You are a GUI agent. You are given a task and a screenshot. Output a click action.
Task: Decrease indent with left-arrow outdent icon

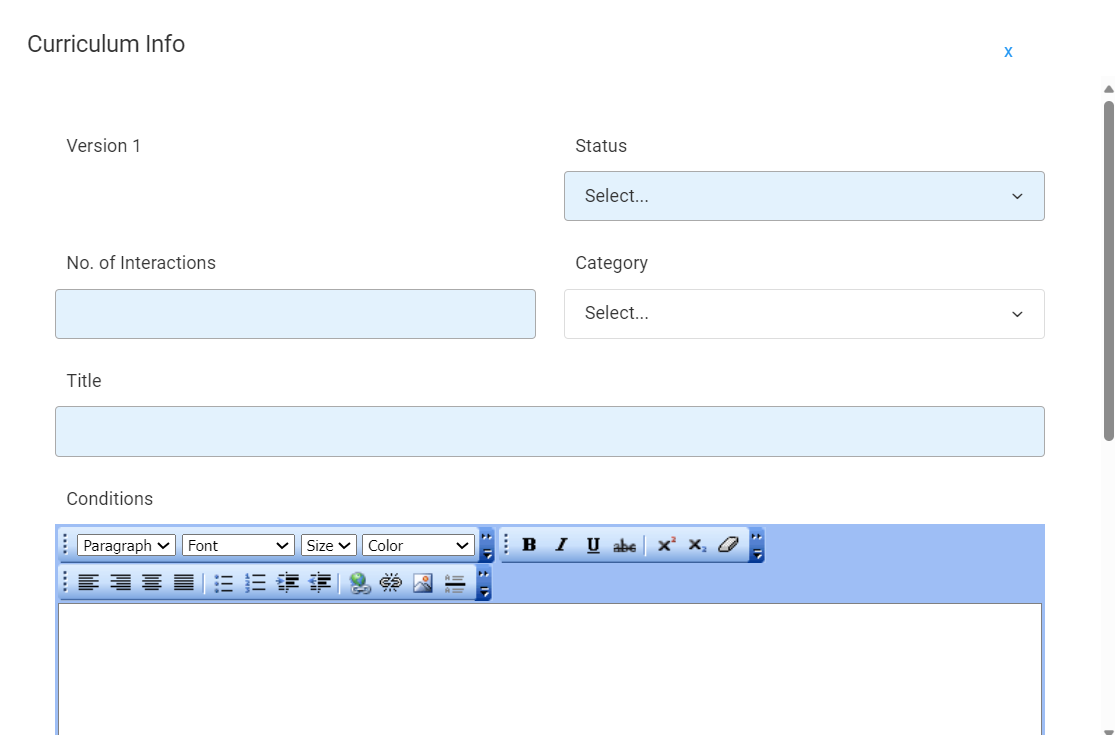[x=319, y=583]
